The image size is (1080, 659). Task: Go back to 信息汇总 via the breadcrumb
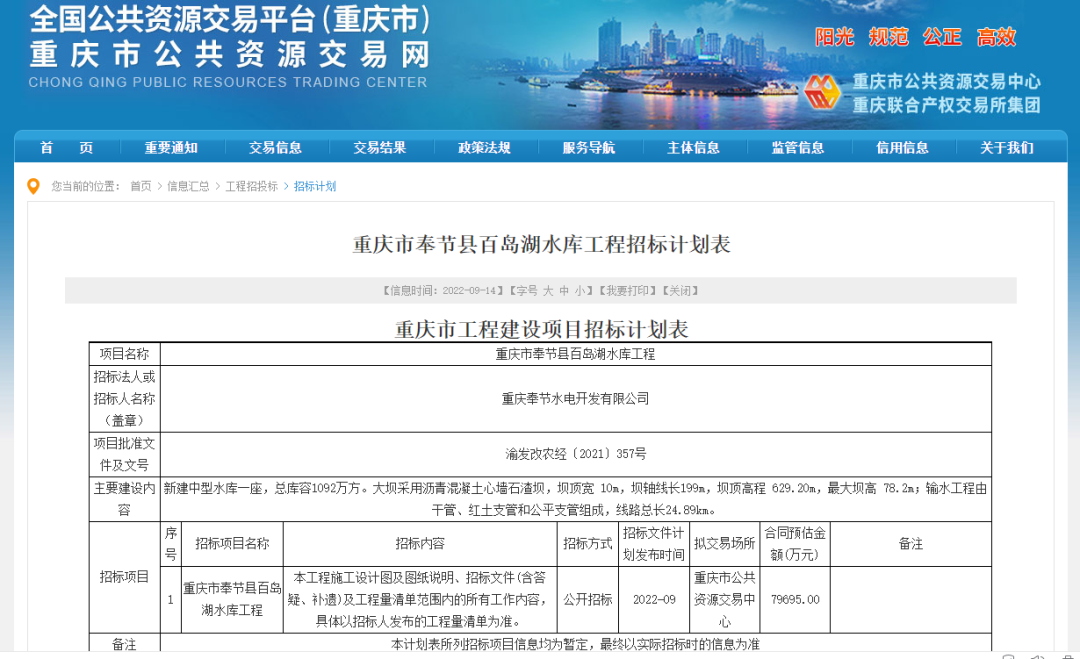188,187
